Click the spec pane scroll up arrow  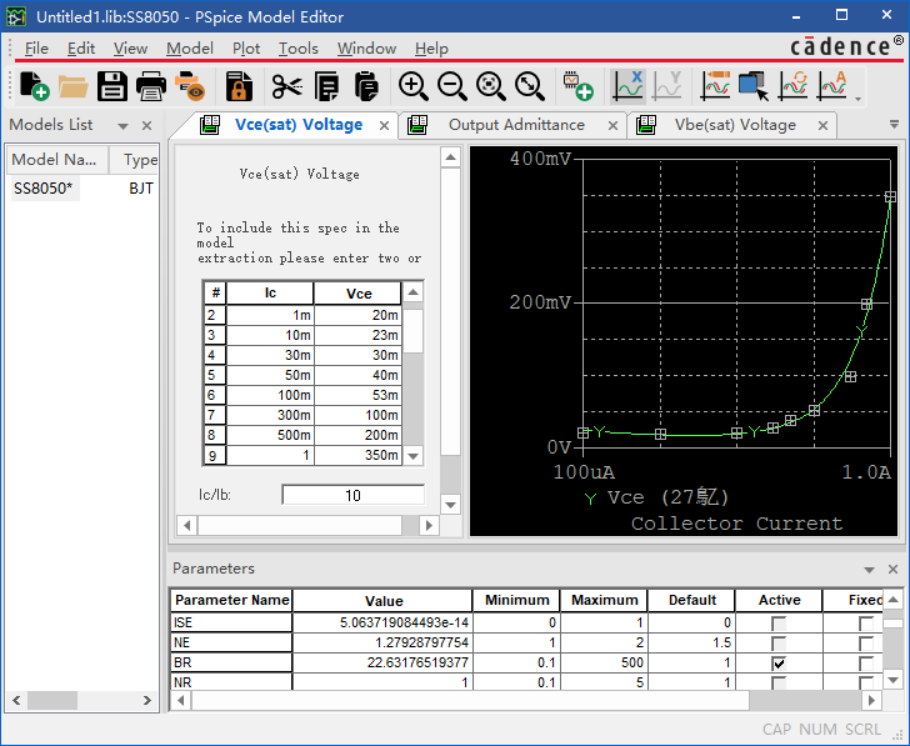coord(450,157)
